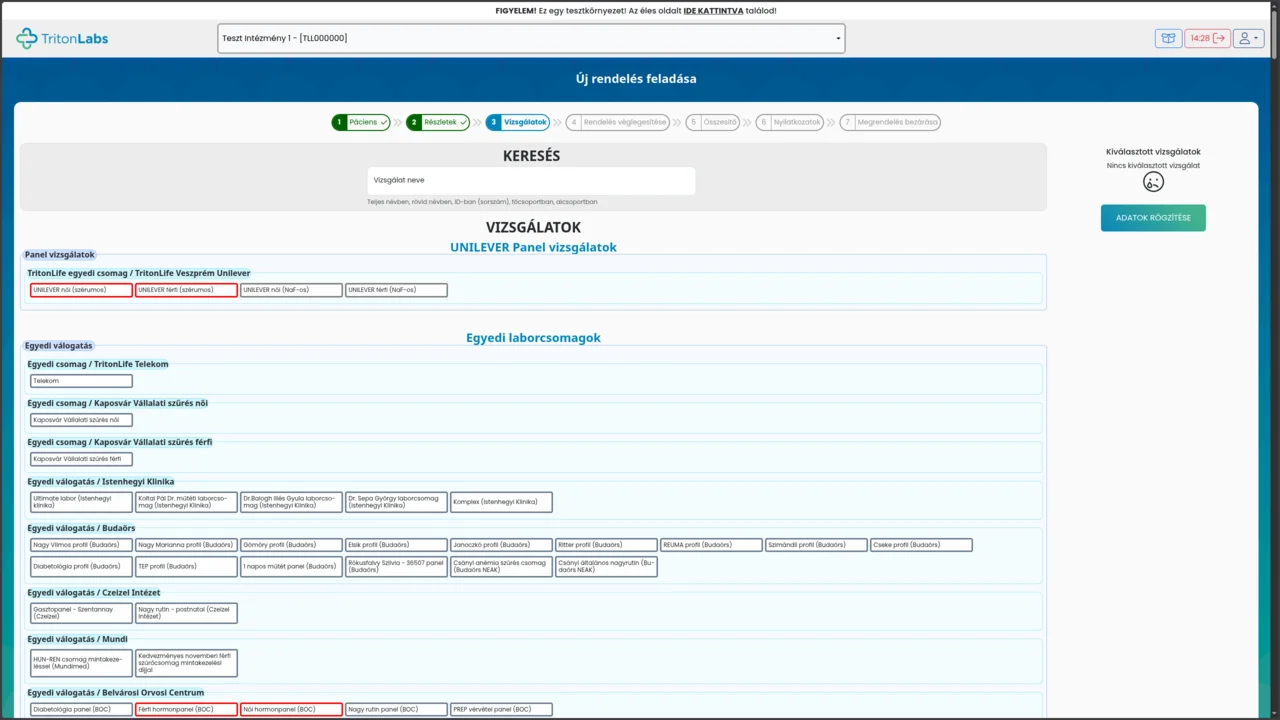Select step 3 Vizsgálatok
This screenshot has width=1280, height=720.
(x=518, y=122)
